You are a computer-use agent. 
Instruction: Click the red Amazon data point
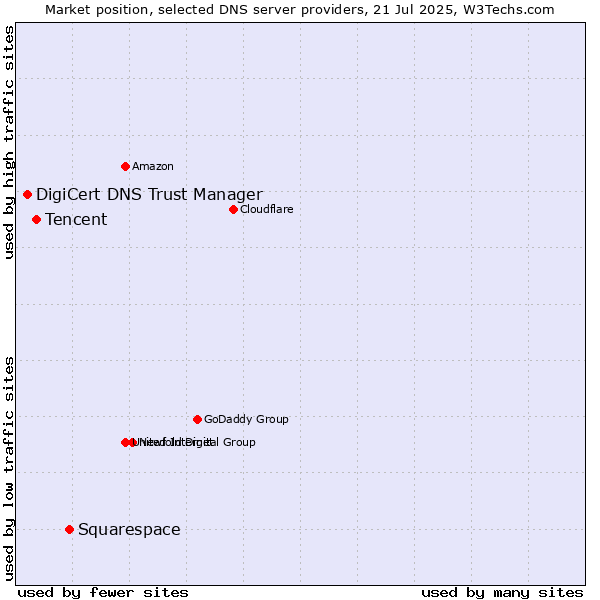pyautogui.click(x=125, y=166)
